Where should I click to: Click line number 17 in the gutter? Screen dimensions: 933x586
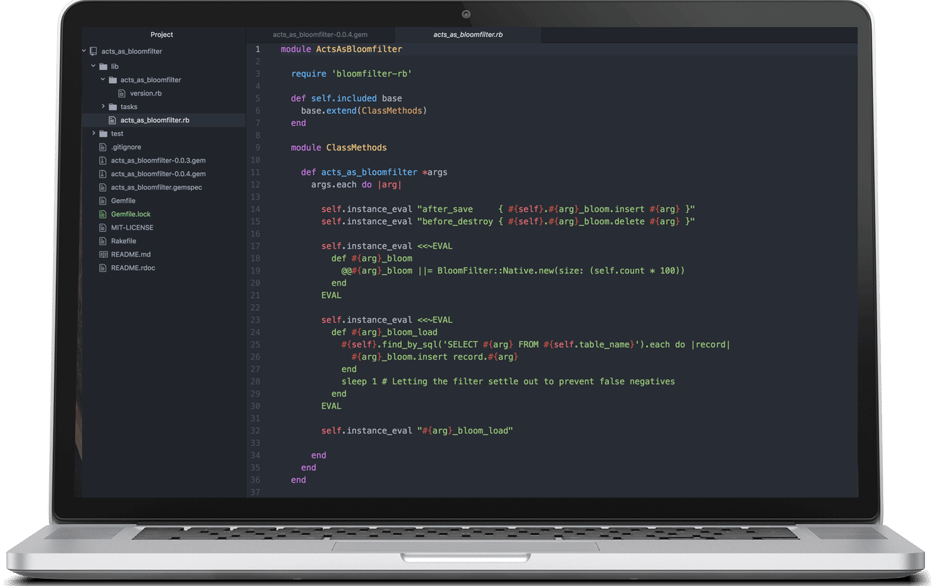coord(255,246)
